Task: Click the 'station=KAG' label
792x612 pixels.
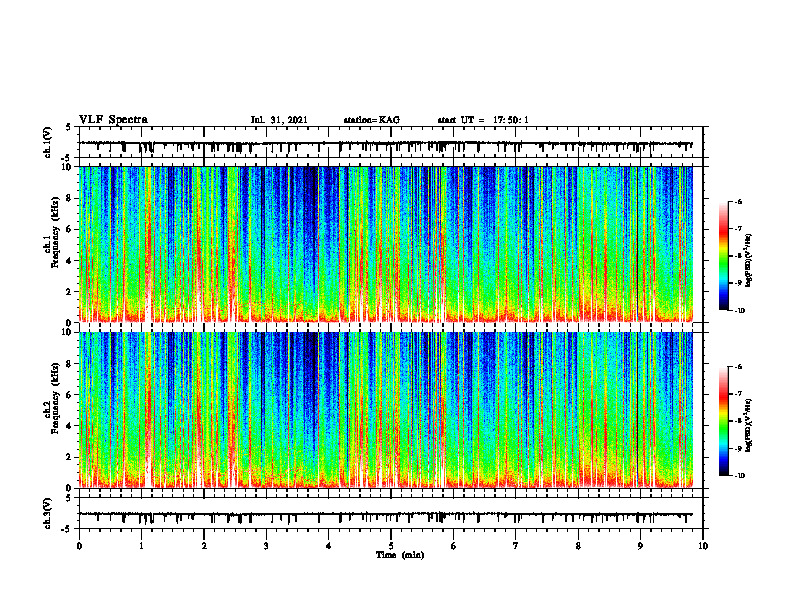Action: pos(371,120)
